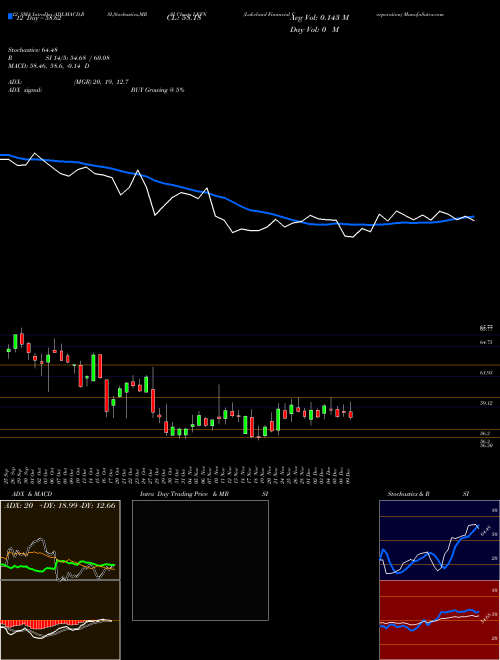
Task: Click the blue 12 Day SMA legend square
Action: [x=10, y=17]
